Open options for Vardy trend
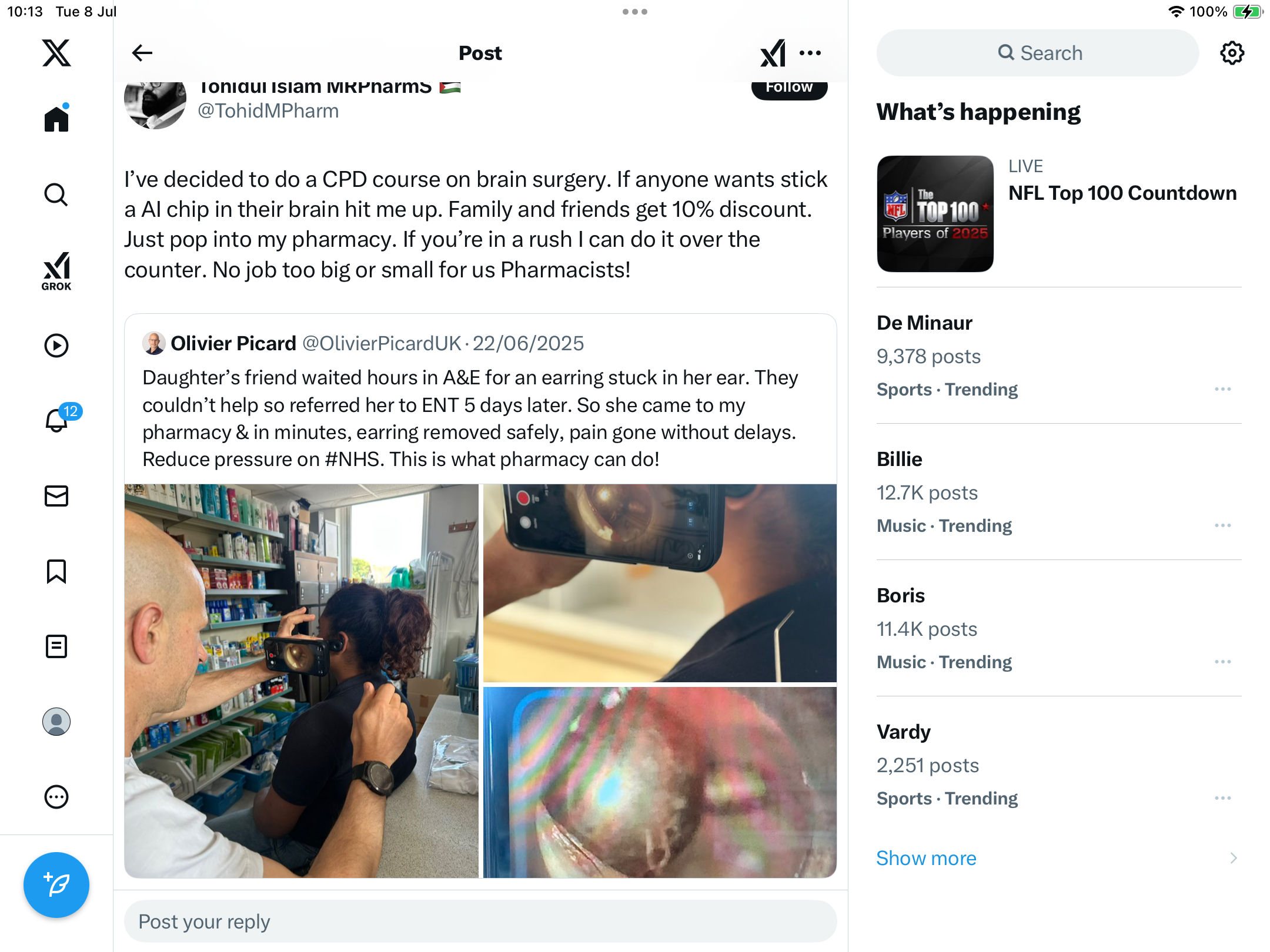Viewport: 1270px width, 952px height. pyautogui.click(x=1223, y=798)
